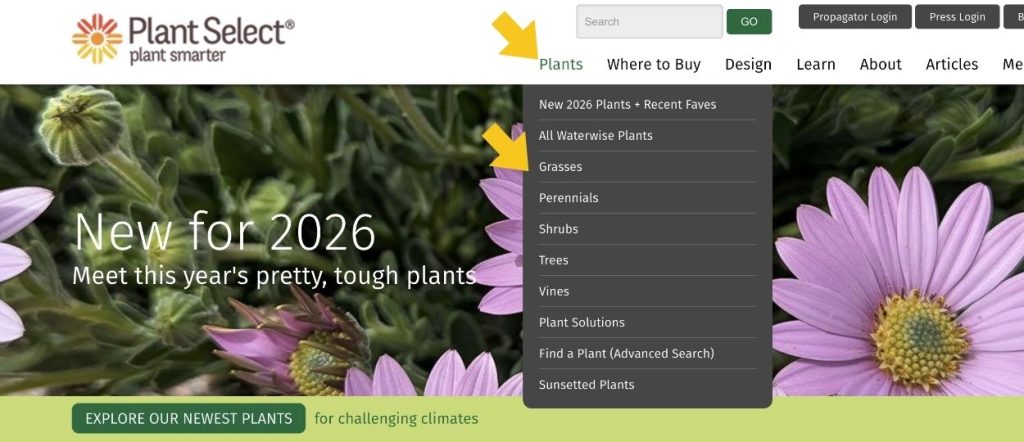Viewport: 1024px width, 442px height.
Task: Click the Plant Select logo
Action: (x=183, y=38)
